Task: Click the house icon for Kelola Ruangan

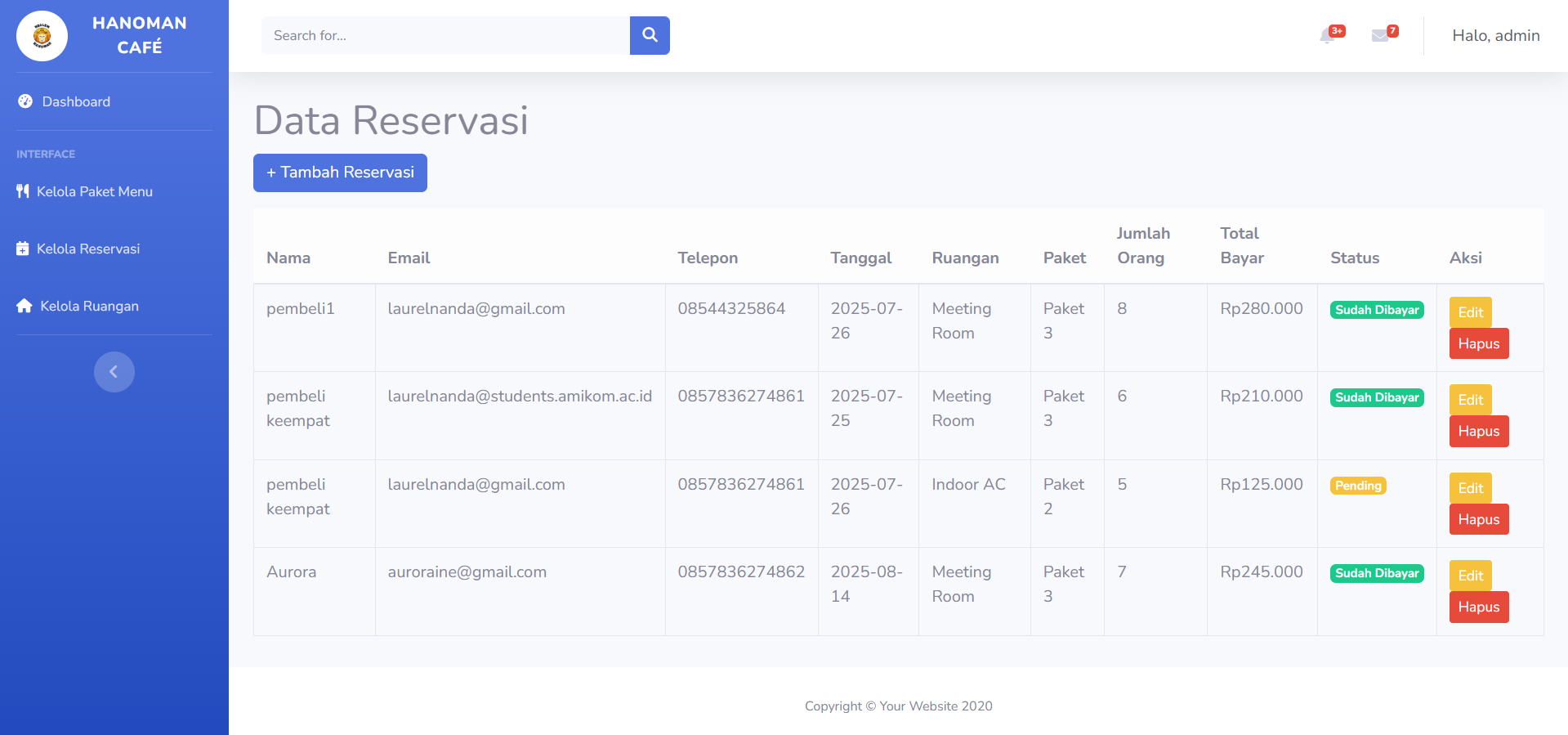Action: (25, 306)
